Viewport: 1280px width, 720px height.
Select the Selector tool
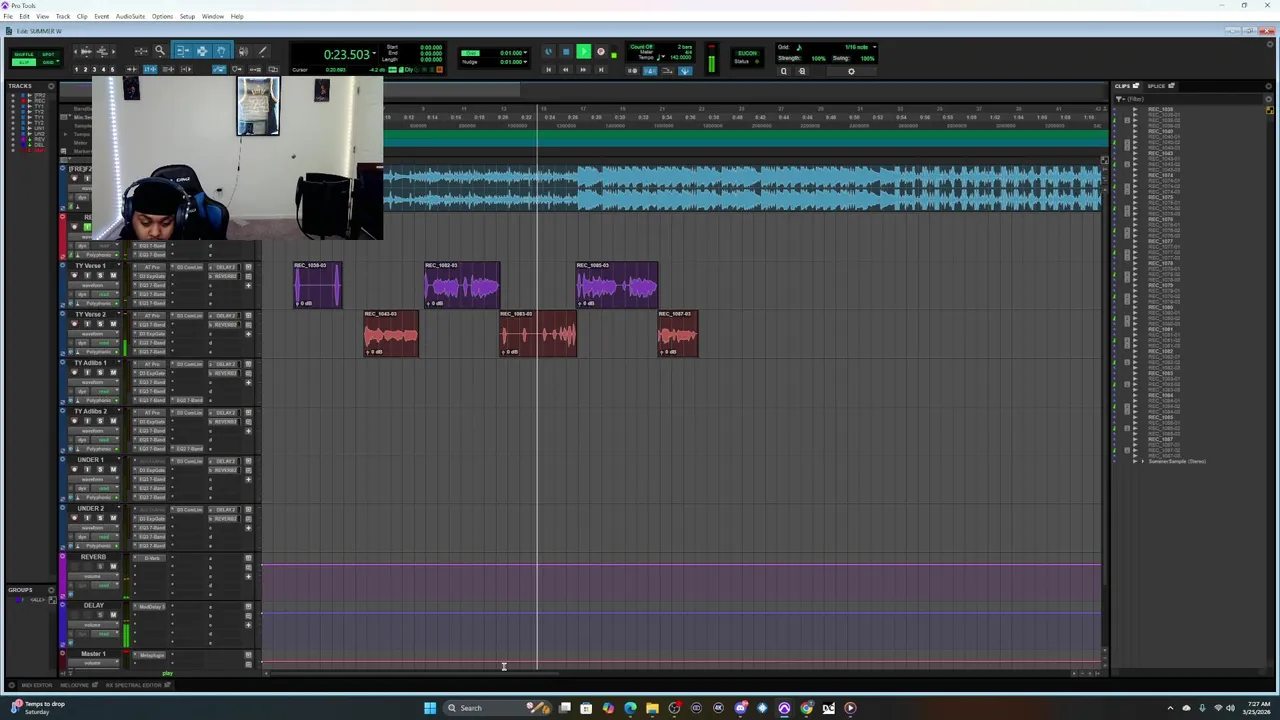202,51
